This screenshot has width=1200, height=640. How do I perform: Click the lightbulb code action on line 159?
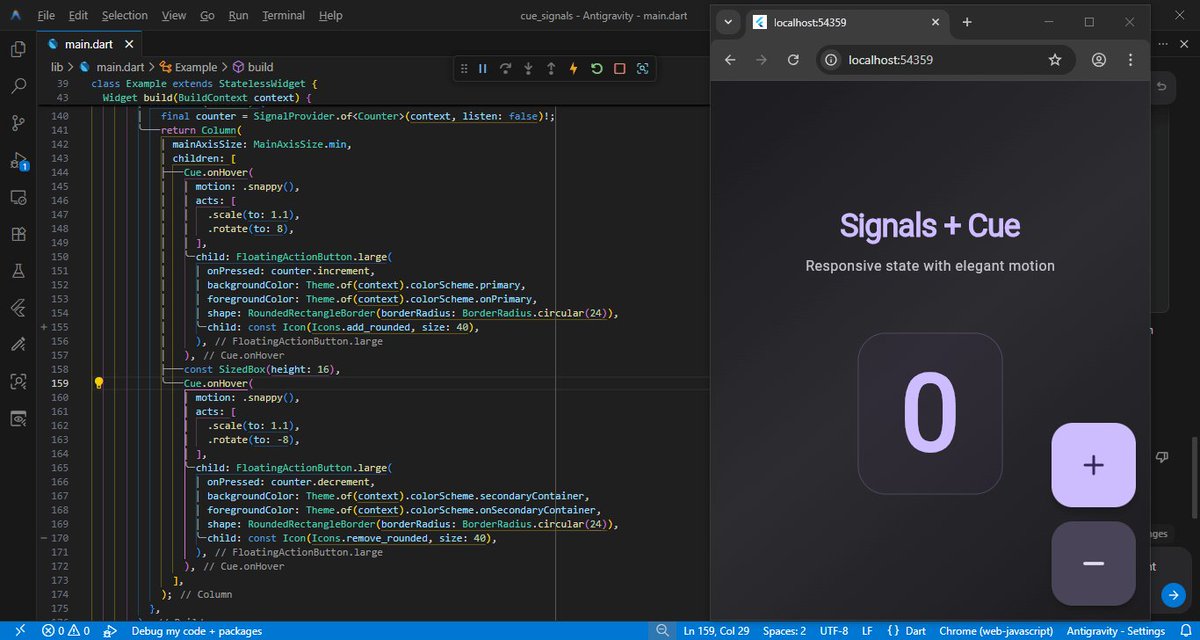pos(99,383)
